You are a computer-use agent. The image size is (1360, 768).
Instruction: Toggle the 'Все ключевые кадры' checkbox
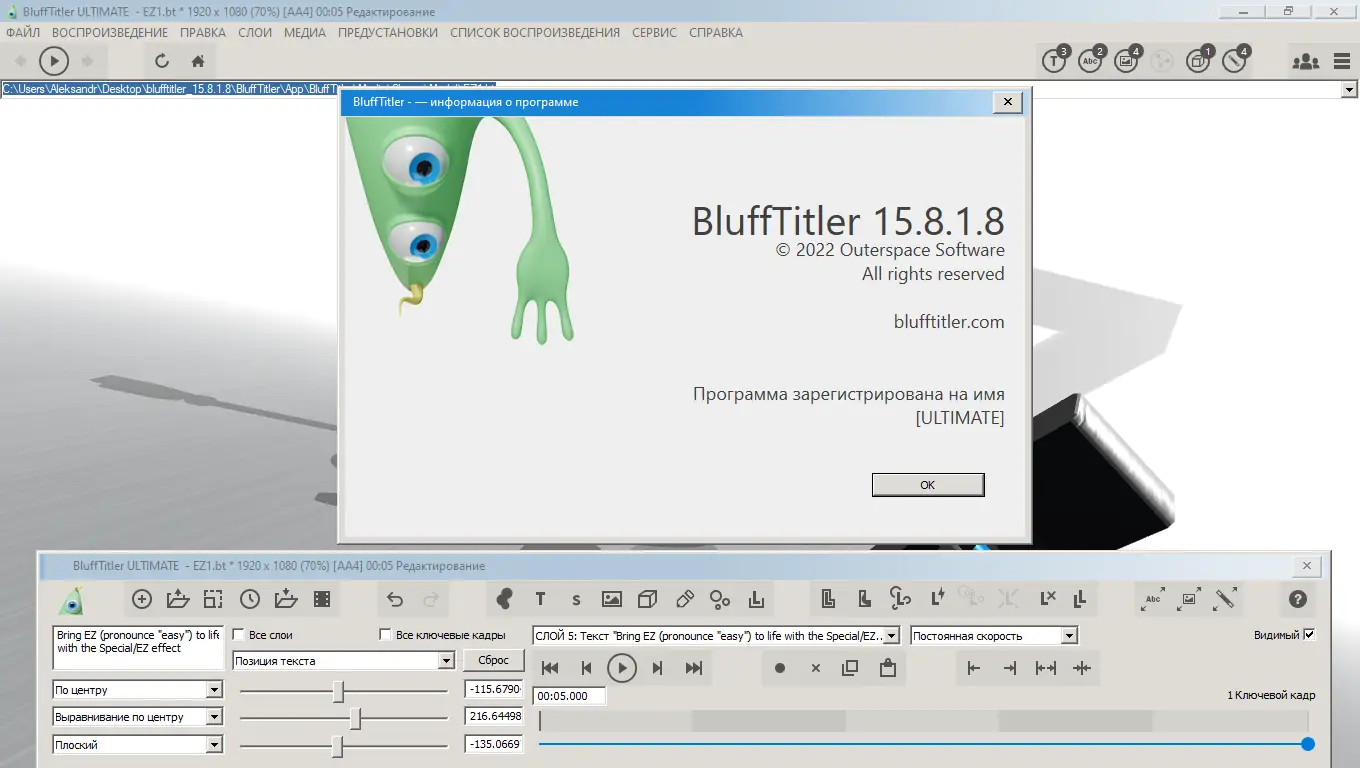point(386,635)
